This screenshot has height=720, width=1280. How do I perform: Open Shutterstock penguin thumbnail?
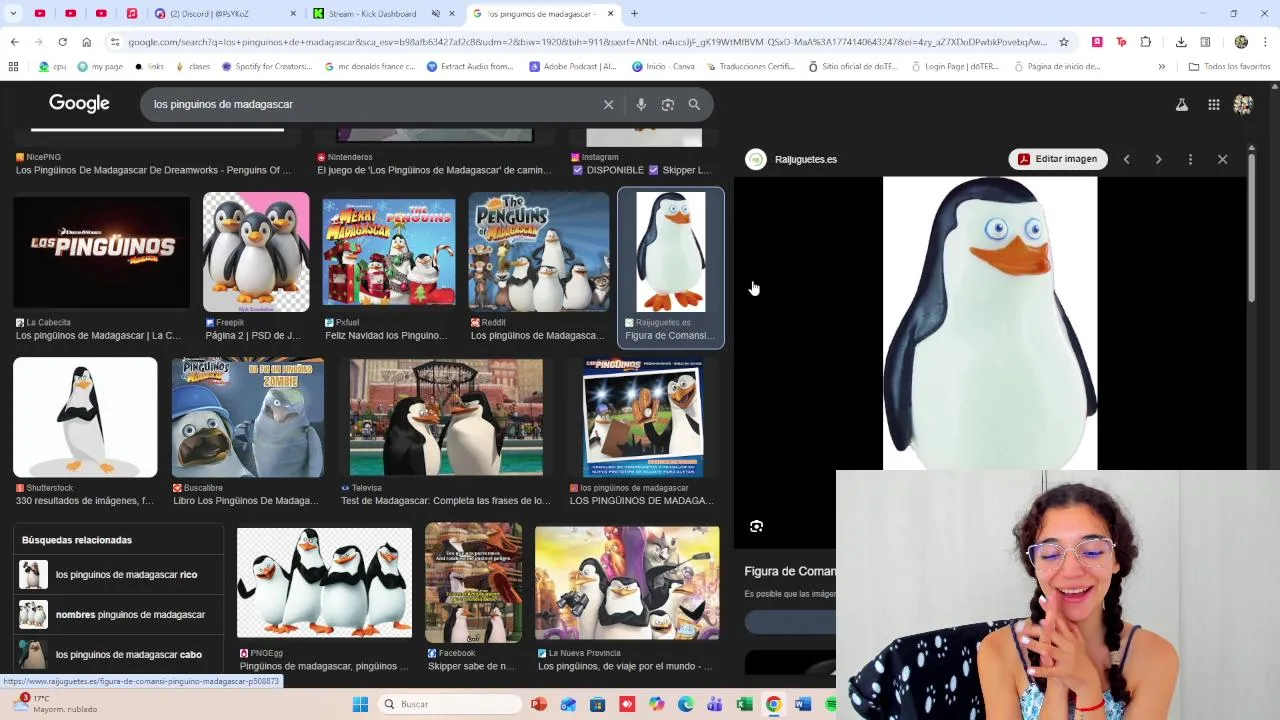tap(85, 418)
